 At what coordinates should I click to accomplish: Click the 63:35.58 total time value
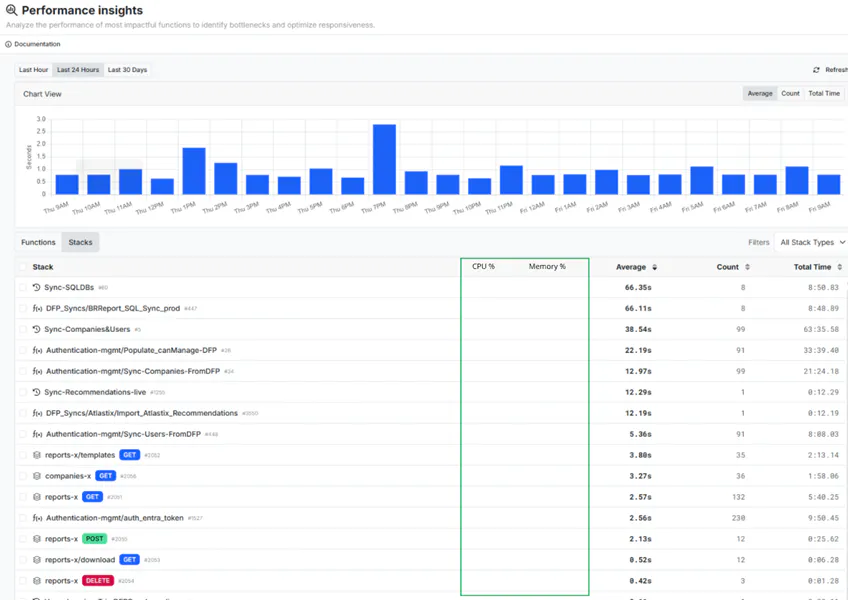(821, 329)
